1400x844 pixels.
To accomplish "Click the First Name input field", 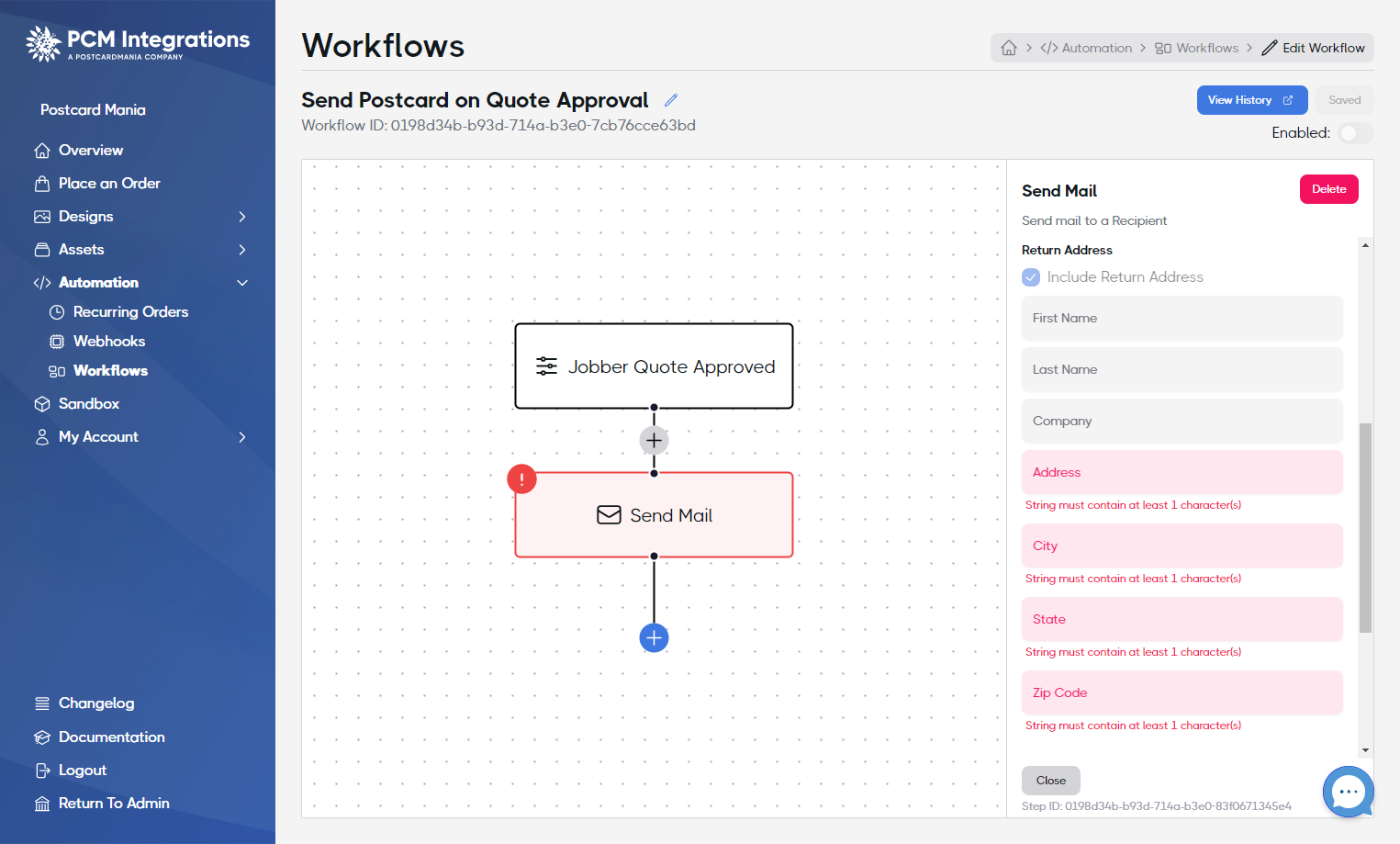I will pos(1182,318).
